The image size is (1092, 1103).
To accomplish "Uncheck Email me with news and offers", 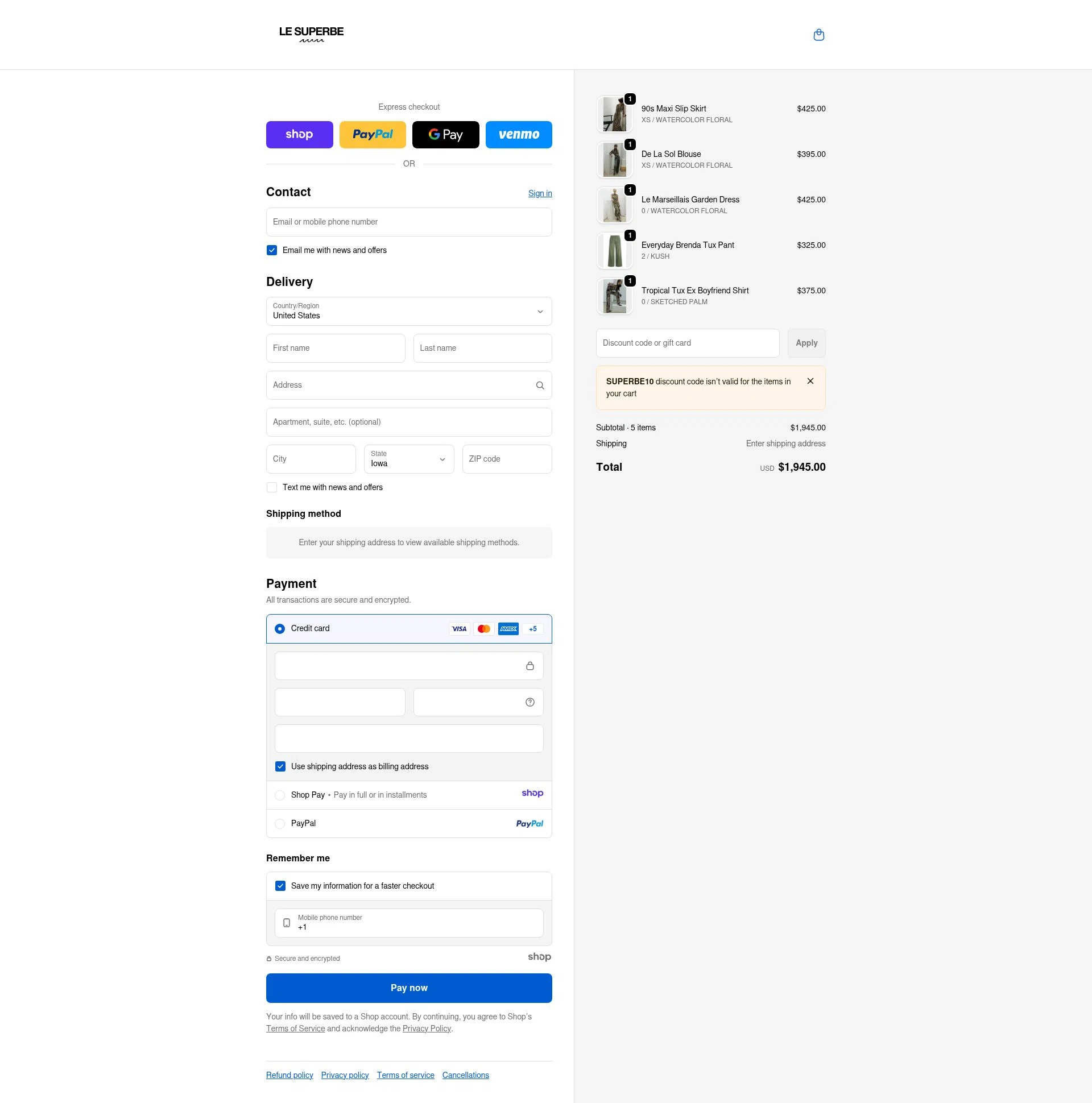I will 272,250.
